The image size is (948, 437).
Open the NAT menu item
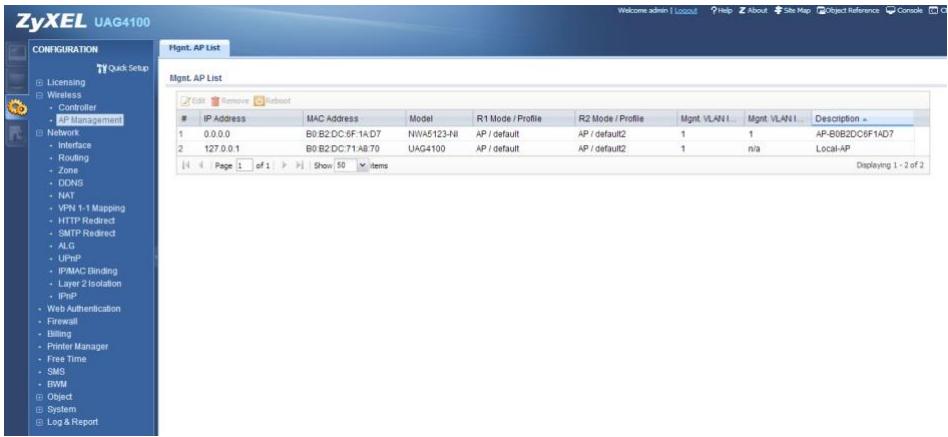(66, 195)
